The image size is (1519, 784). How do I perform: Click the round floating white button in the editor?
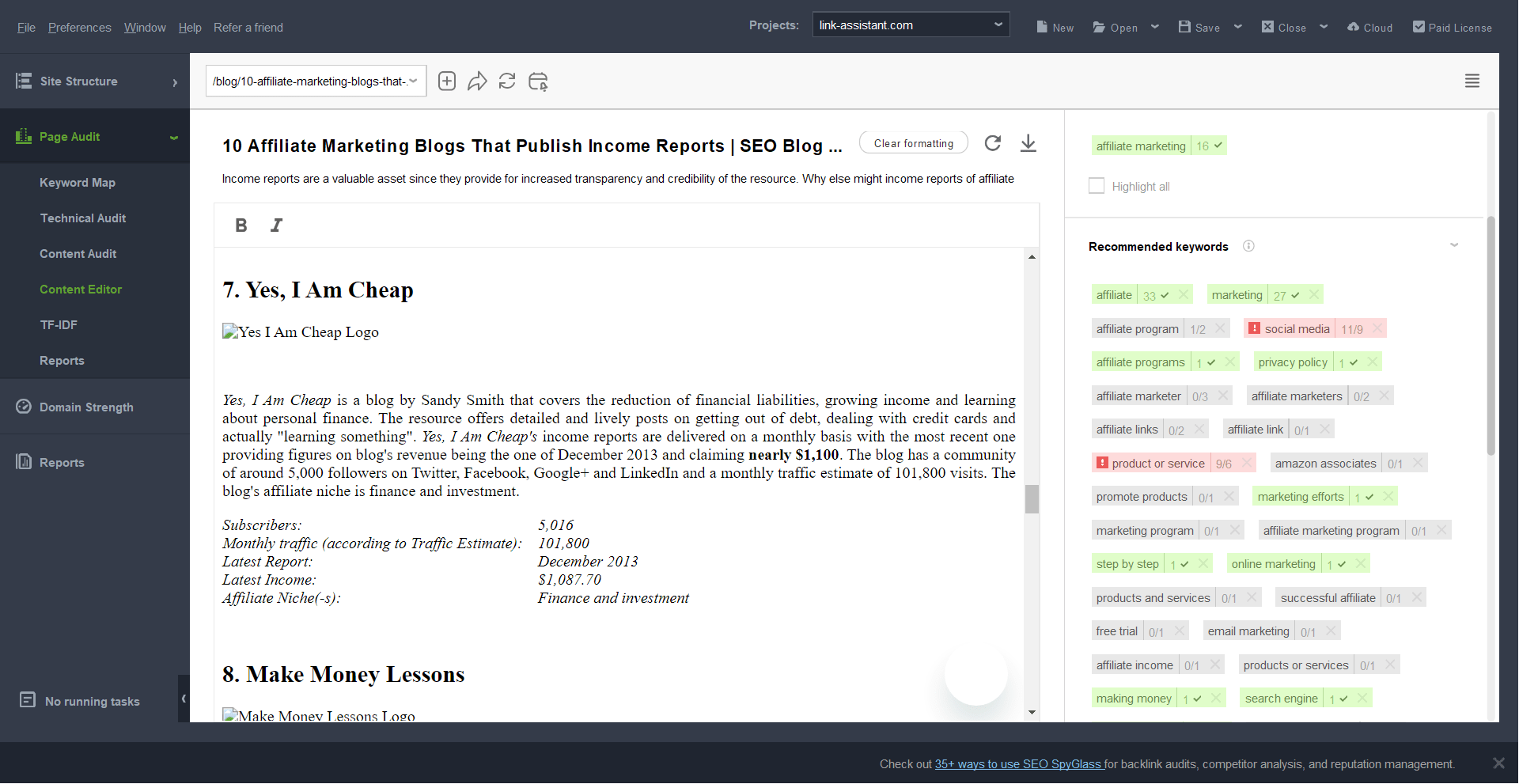tap(976, 673)
